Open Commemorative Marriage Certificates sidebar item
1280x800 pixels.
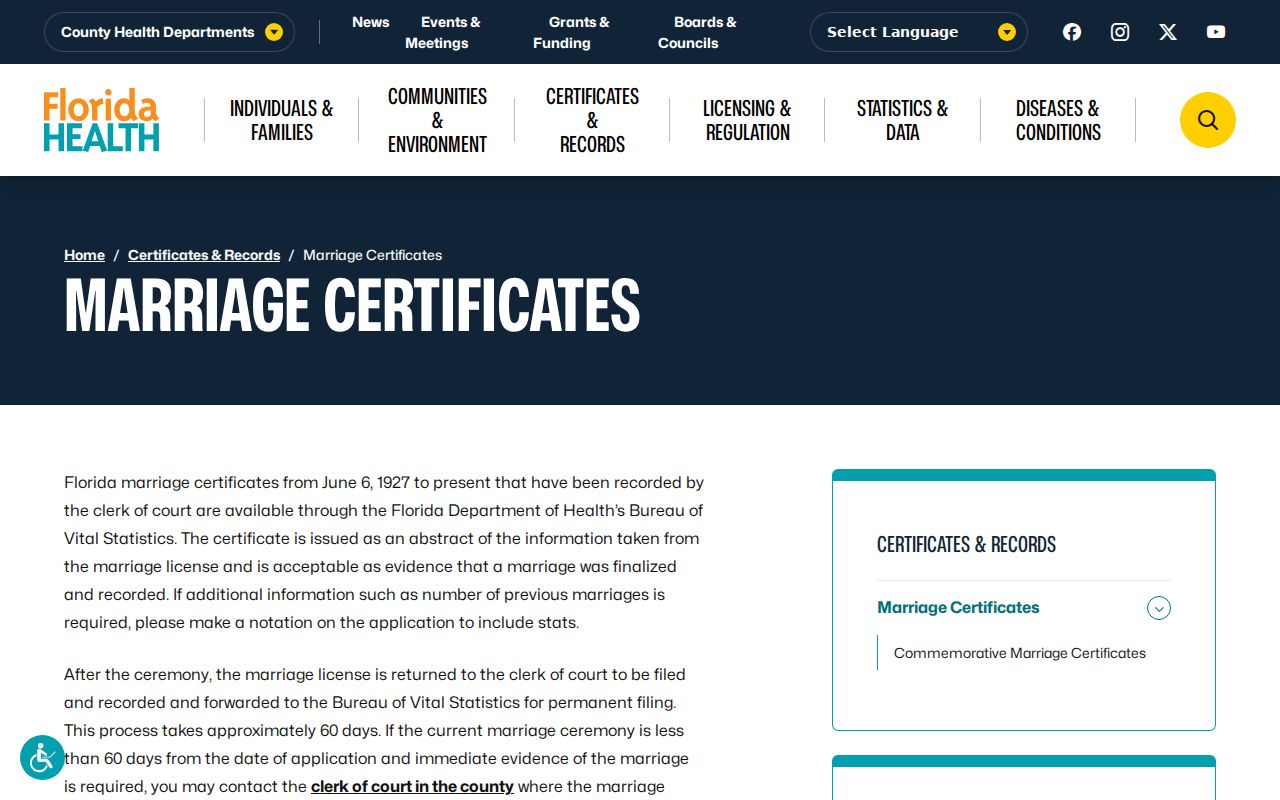(1020, 653)
